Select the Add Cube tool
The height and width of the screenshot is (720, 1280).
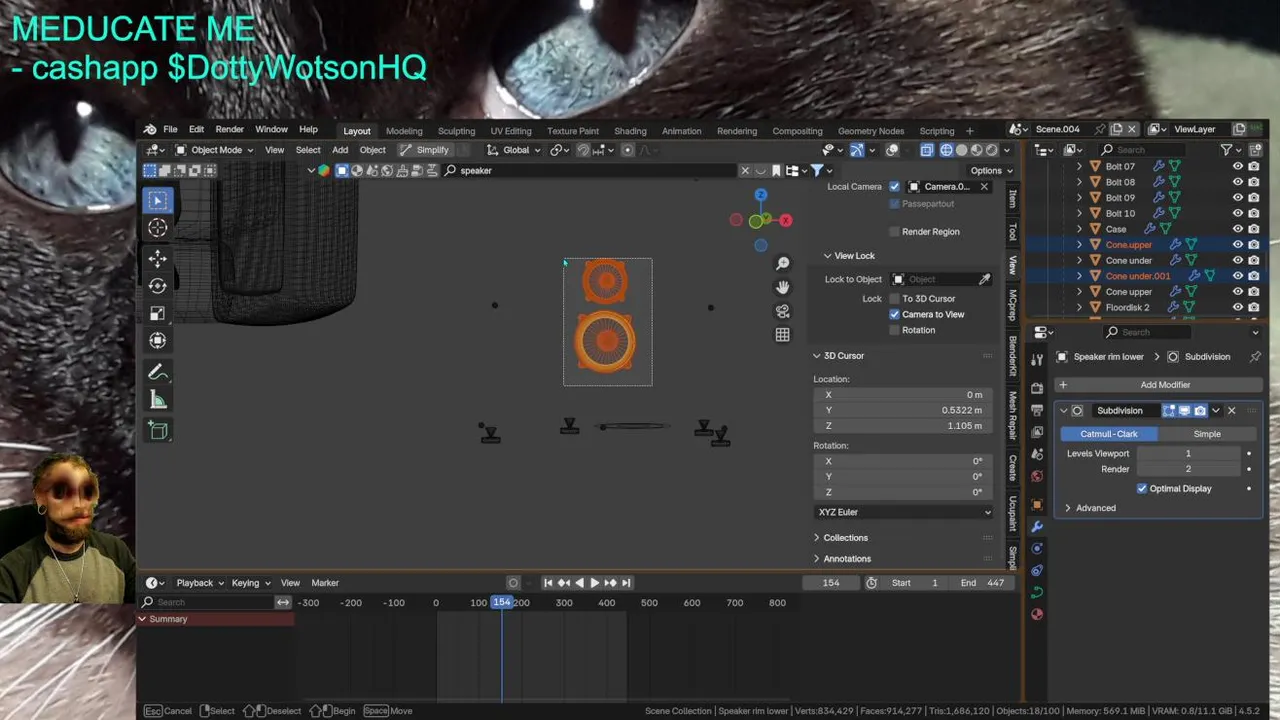pyautogui.click(x=157, y=430)
